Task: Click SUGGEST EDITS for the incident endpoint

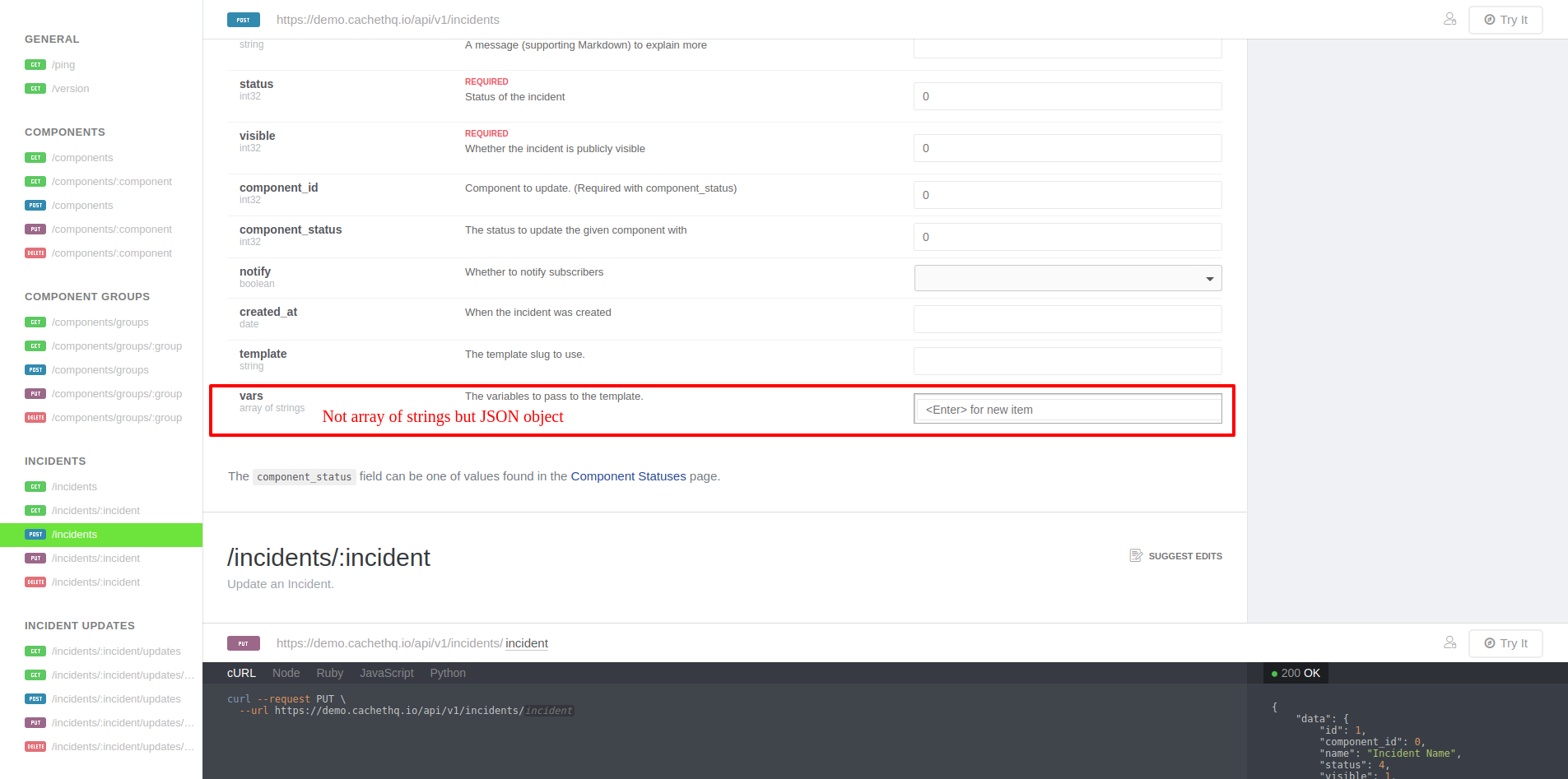Action: (1184, 555)
